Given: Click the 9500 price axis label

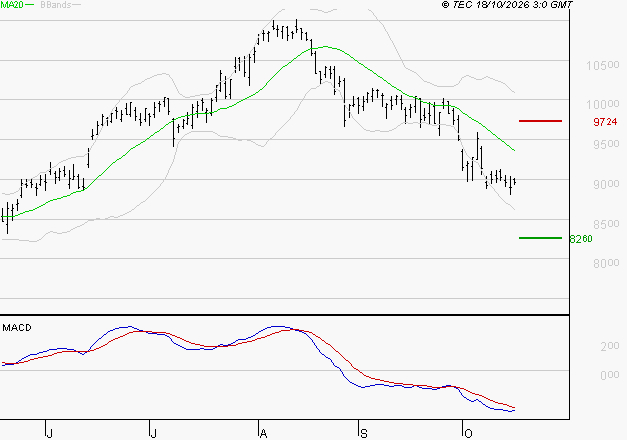Looking at the screenshot, I should (x=606, y=144).
